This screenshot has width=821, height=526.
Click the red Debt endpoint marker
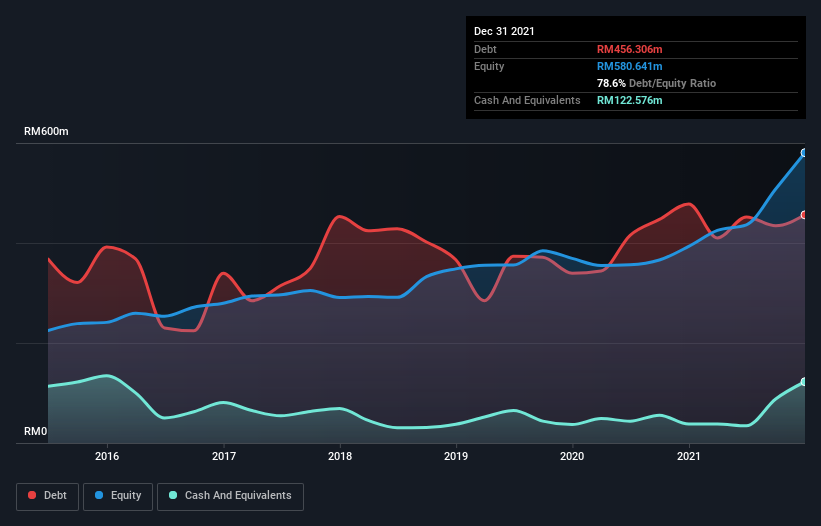pyautogui.click(x=804, y=215)
